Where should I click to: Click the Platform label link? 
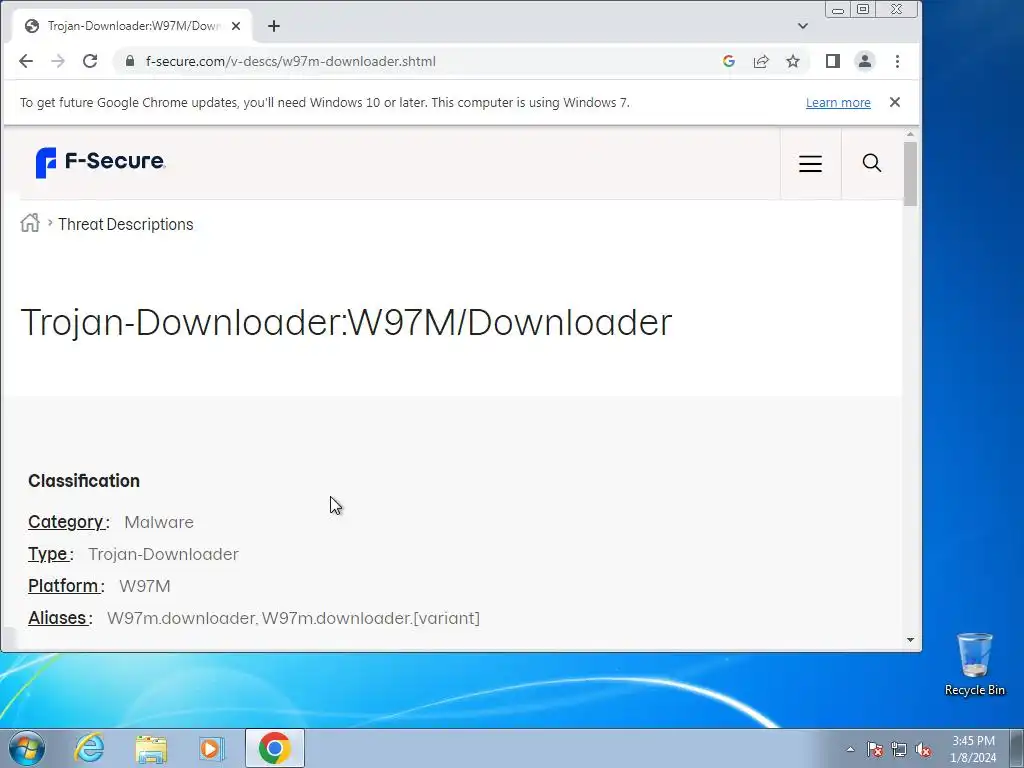point(63,586)
